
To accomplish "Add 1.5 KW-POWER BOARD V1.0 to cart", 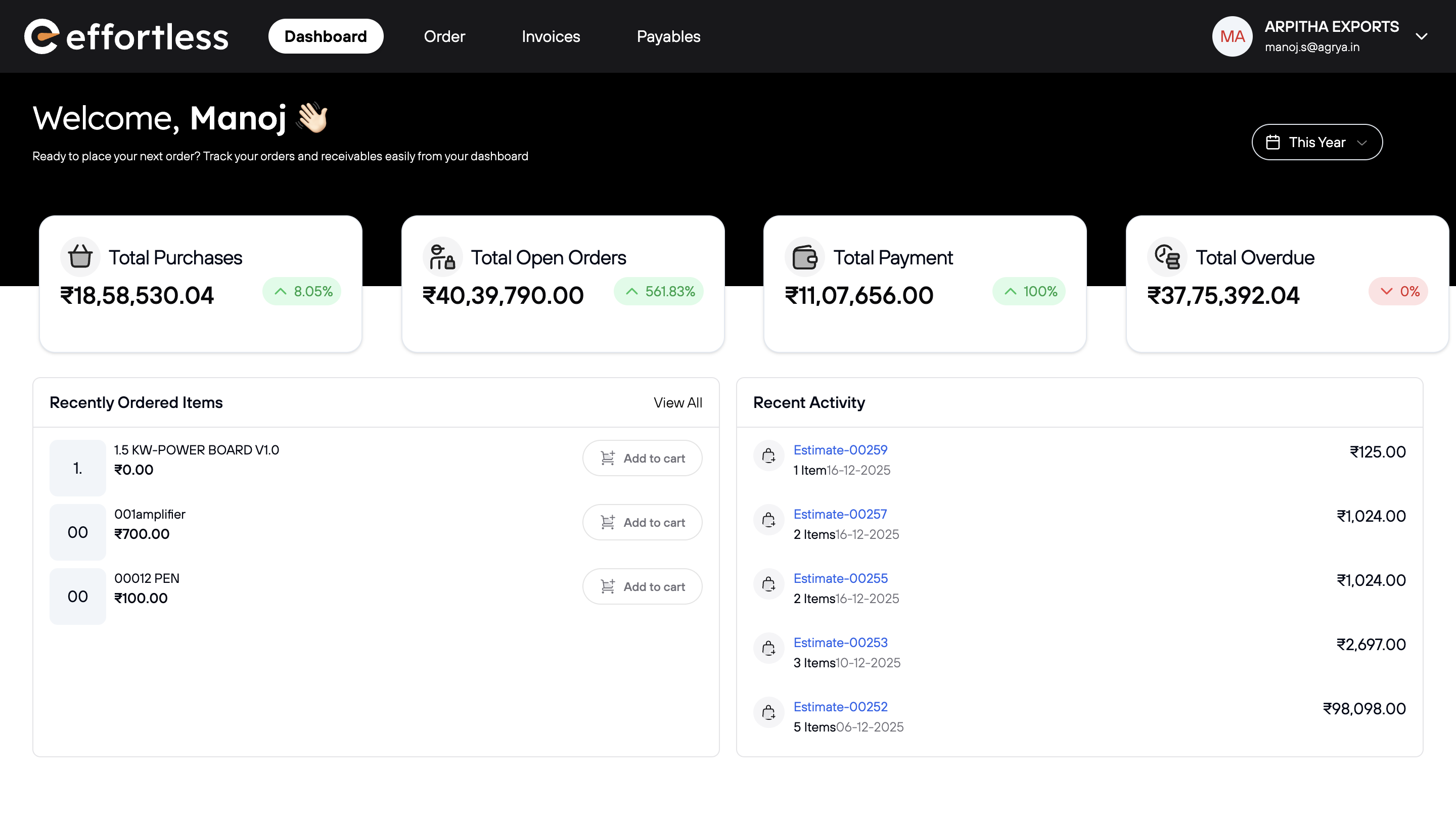I will click(x=642, y=458).
